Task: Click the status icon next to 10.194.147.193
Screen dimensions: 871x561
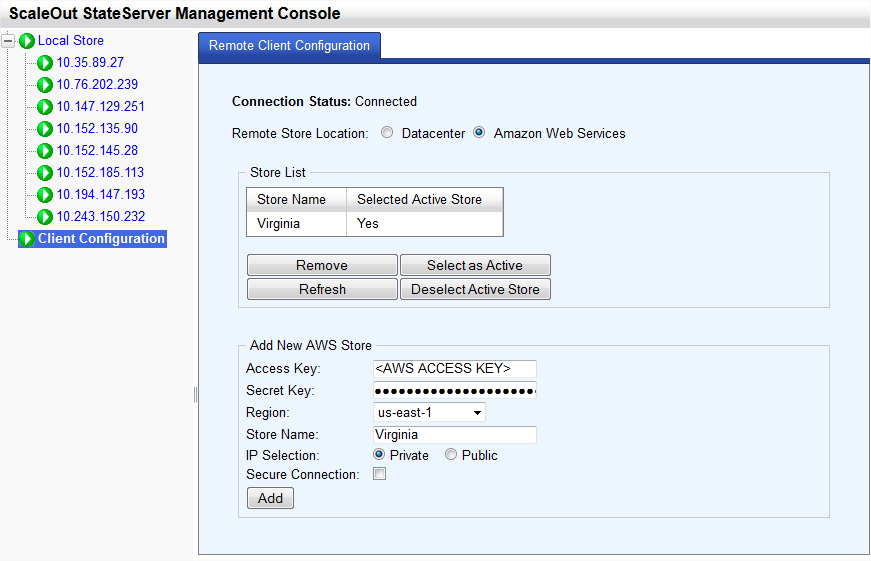Action: (x=45, y=194)
